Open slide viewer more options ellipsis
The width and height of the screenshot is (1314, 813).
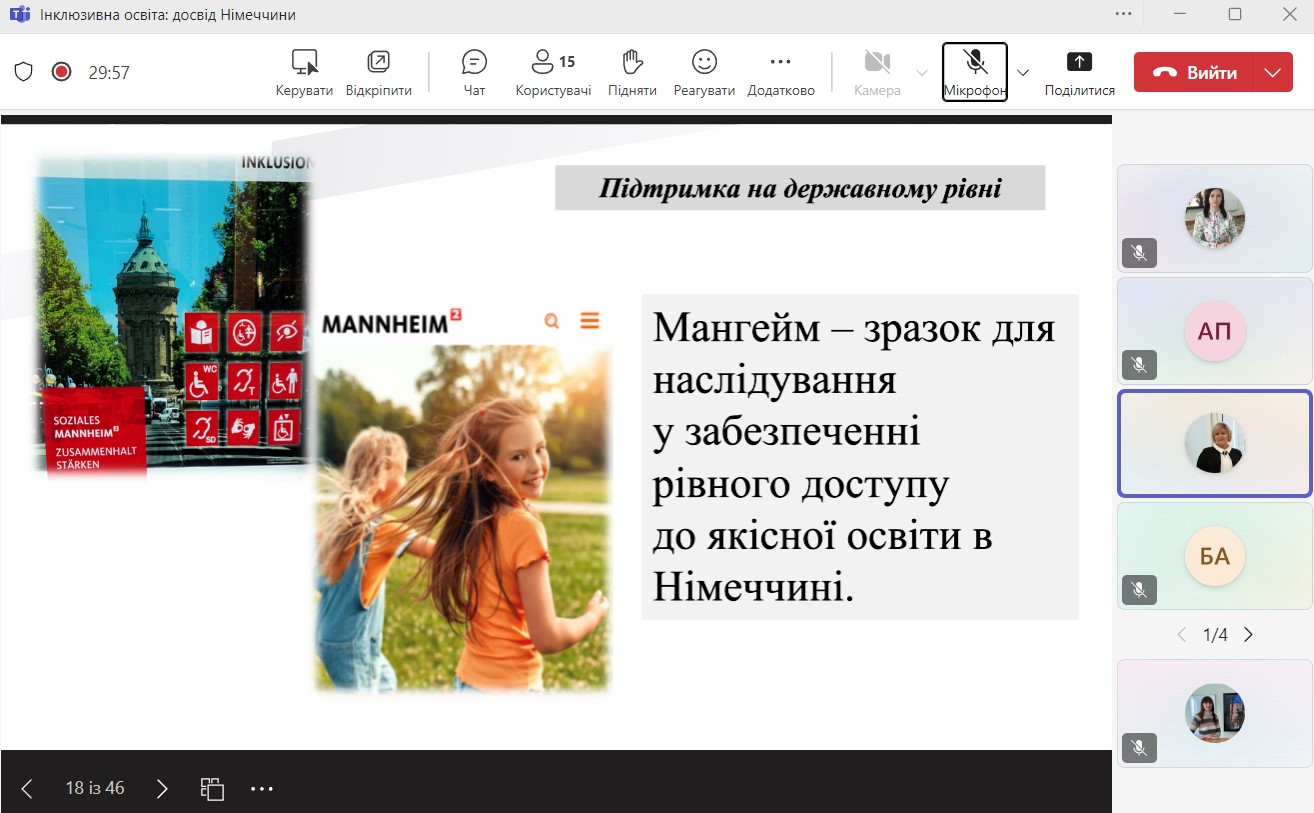click(262, 788)
